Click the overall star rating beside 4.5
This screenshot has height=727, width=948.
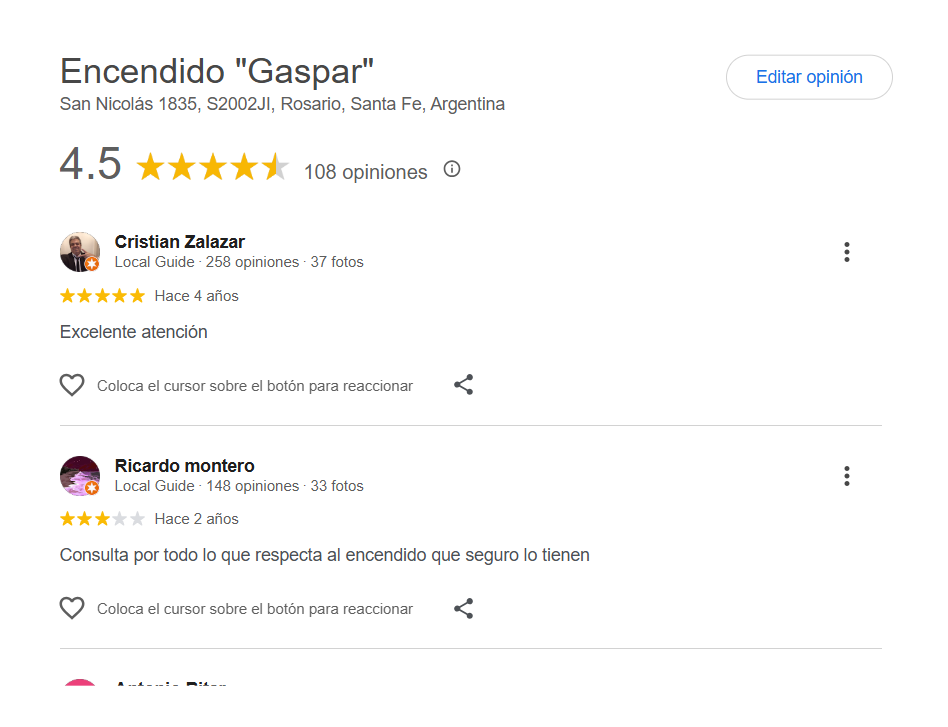coord(212,167)
